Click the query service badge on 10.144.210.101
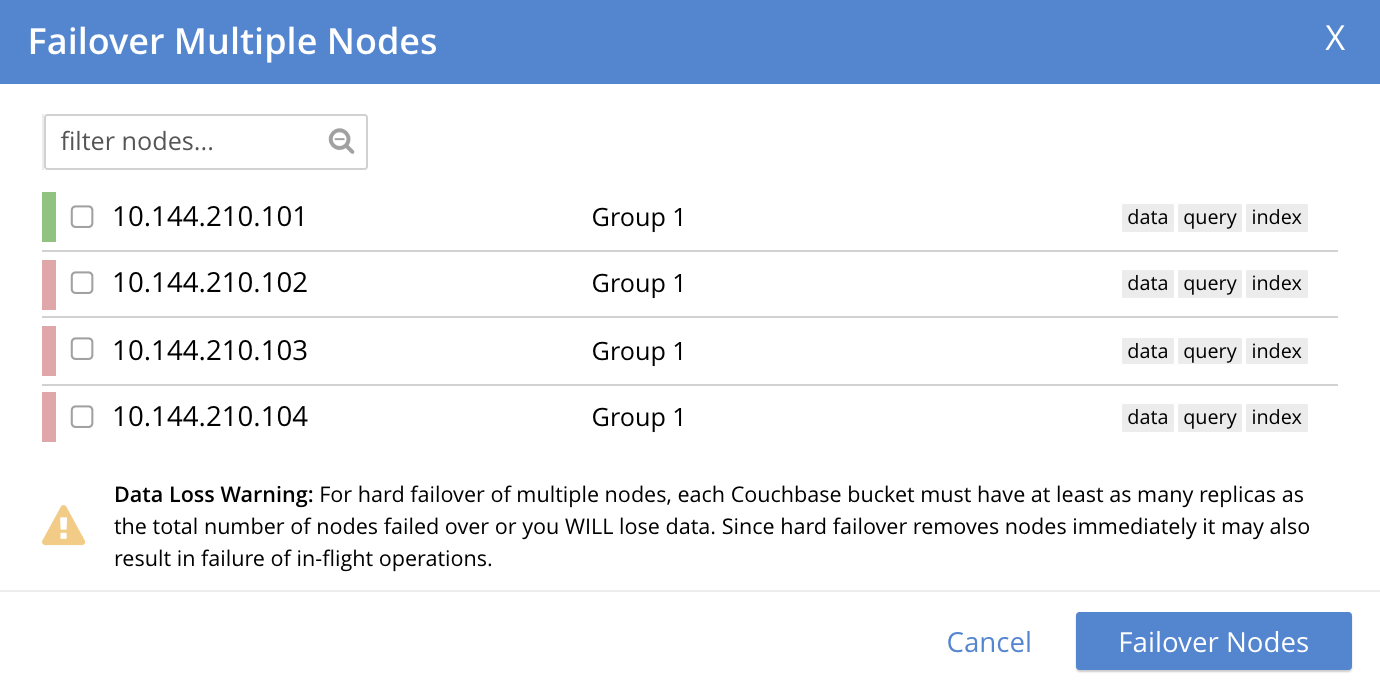Screen dimensions: 1380x688 click(x=1209, y=217)
